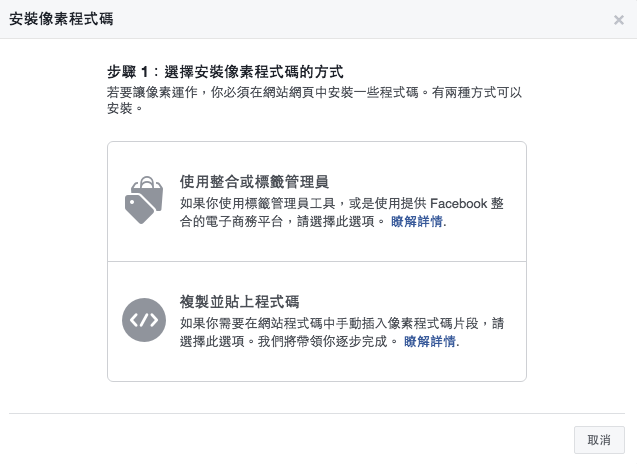Click the intro paragraph under step 1
637x464 pixels.
(314, 99)
